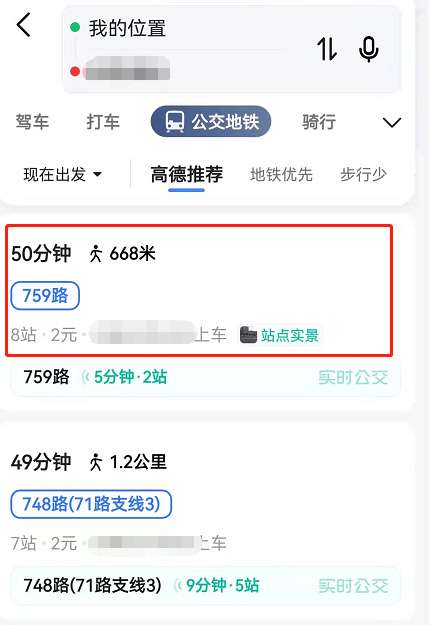The width and height of the screenshot is (429, 625).
Task: Tap the bus icon in 公交地铁 tab
Action: coord(175,122)
